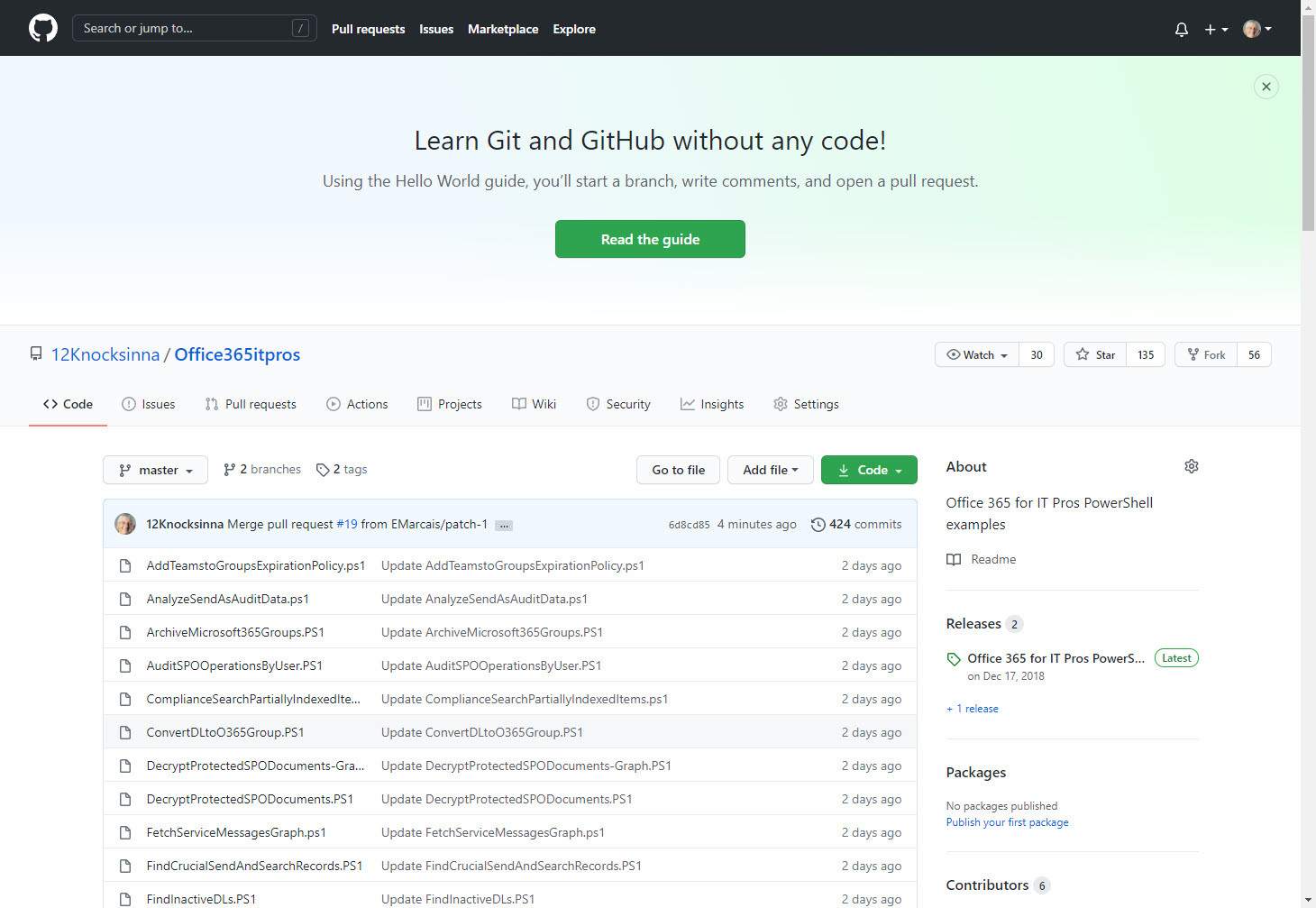View the 56 forks count

click(x=1254, y=354)
